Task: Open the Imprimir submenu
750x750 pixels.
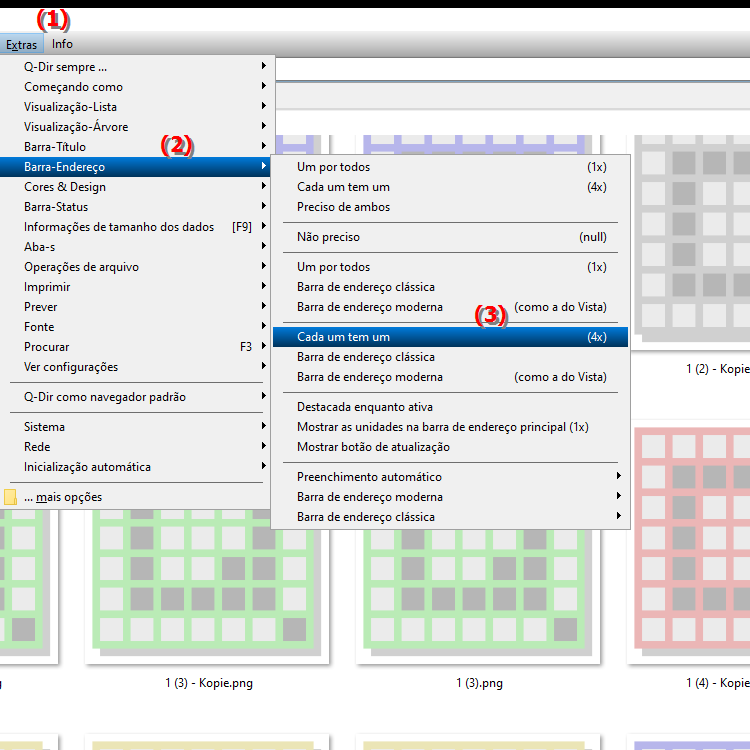Action: [137, 287]
